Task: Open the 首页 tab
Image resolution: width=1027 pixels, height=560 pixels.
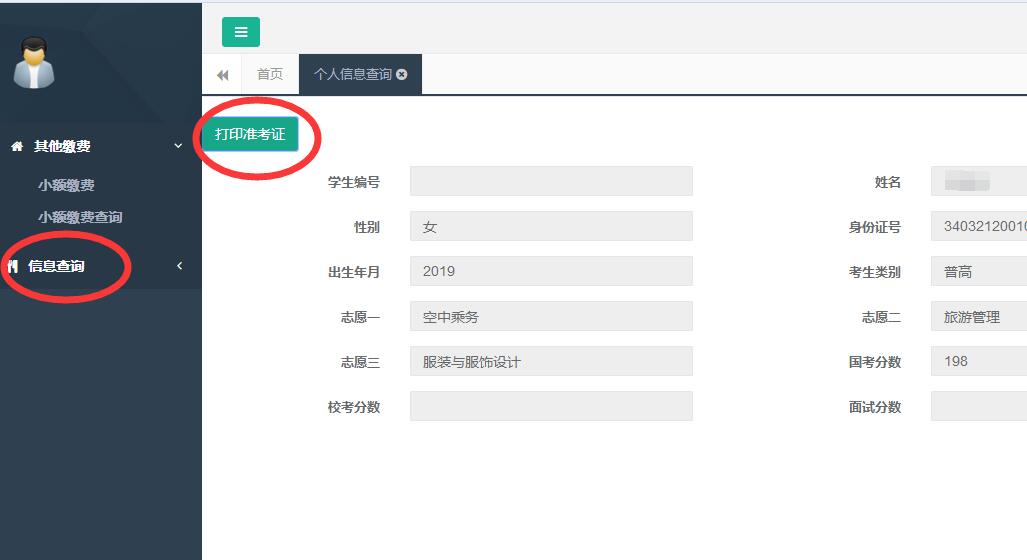Action: point(270,75)
